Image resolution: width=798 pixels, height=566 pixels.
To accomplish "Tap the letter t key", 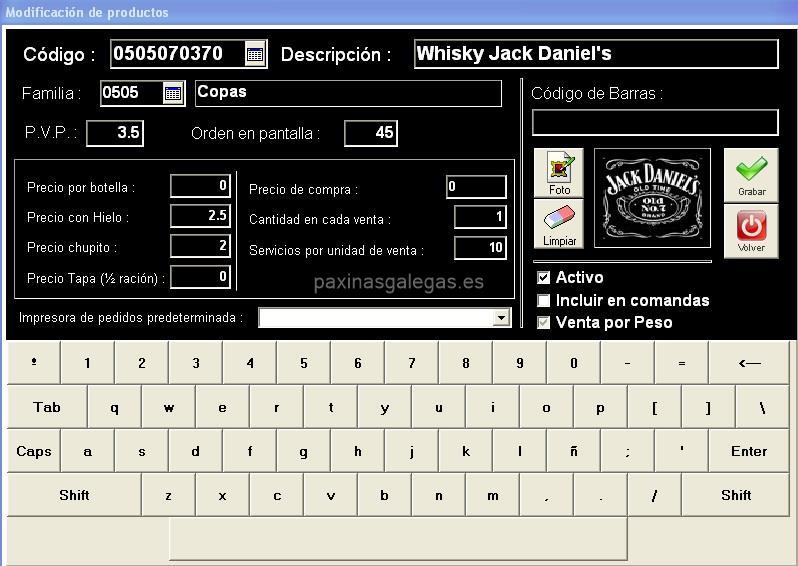I will 331,407.
